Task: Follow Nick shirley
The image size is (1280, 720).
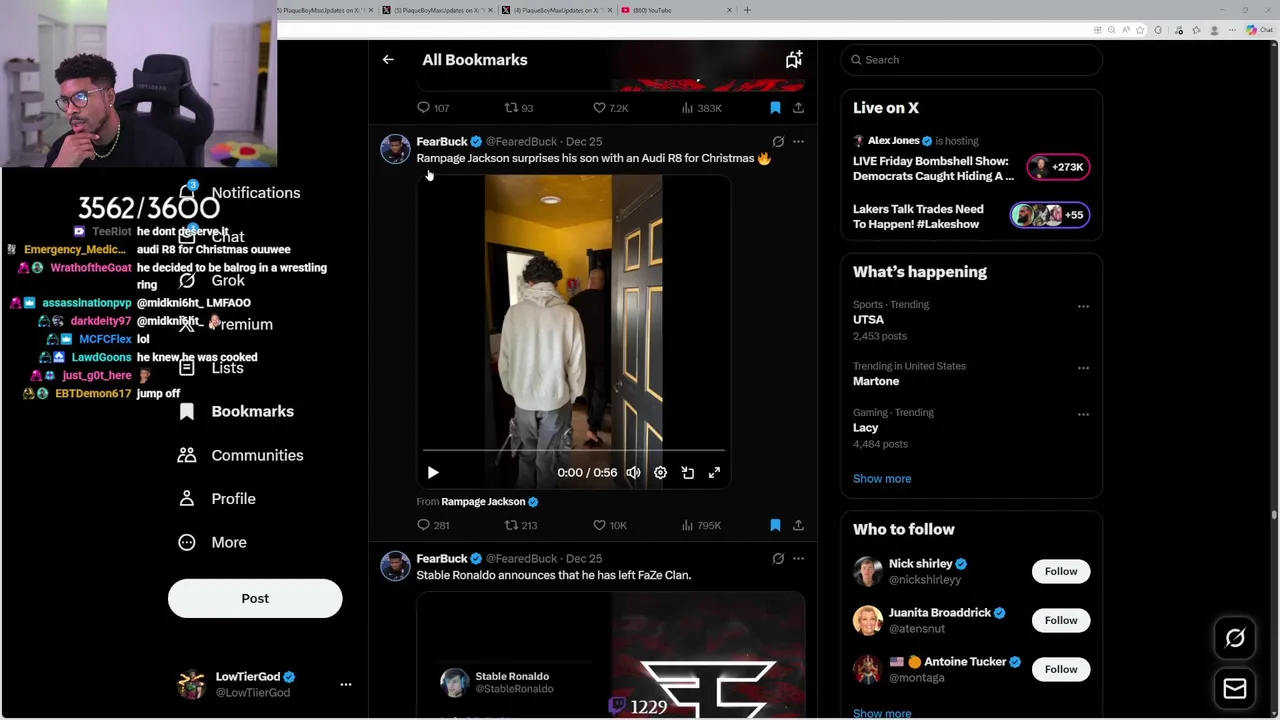Action: [1061, 571]
